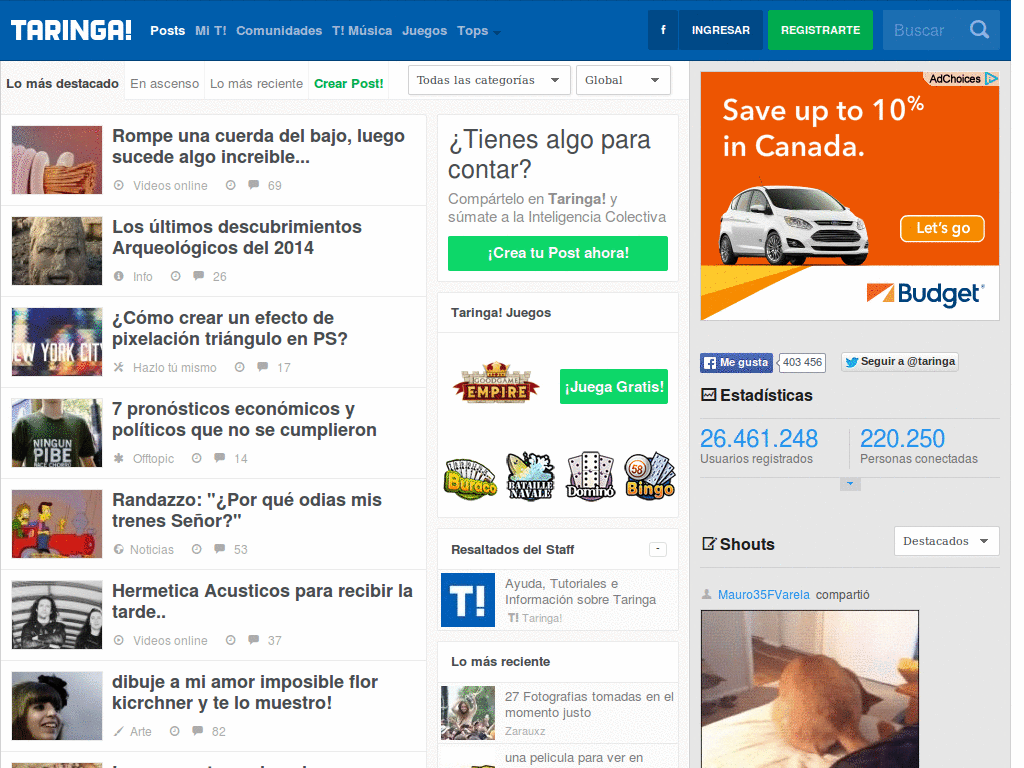The height and width of the screenshot is (768, 1024).
Task: Click the T! Taringa staff logo thumbnail
Action: point(468,600)
